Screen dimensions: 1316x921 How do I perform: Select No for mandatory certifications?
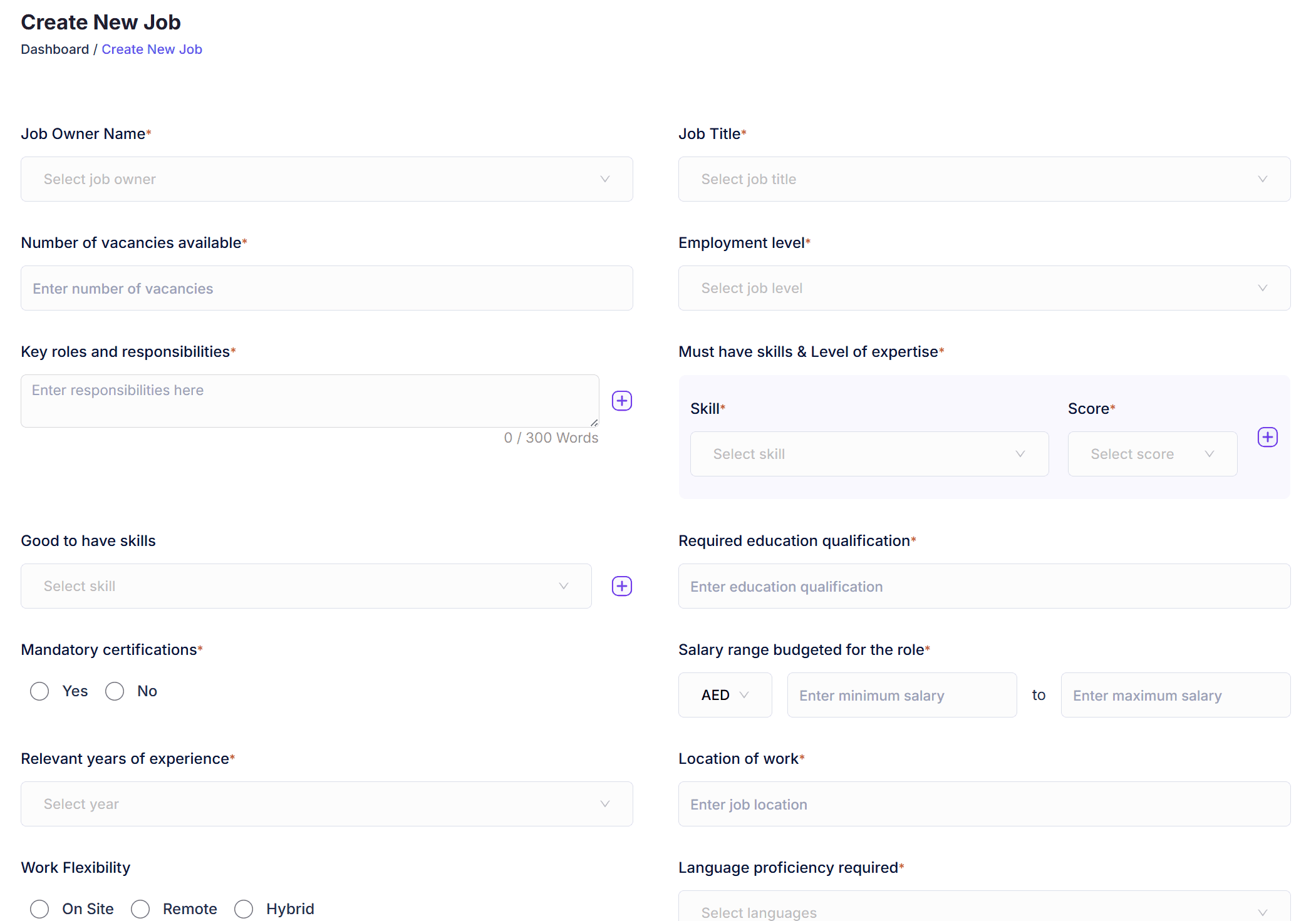click(x=115, y=691)
